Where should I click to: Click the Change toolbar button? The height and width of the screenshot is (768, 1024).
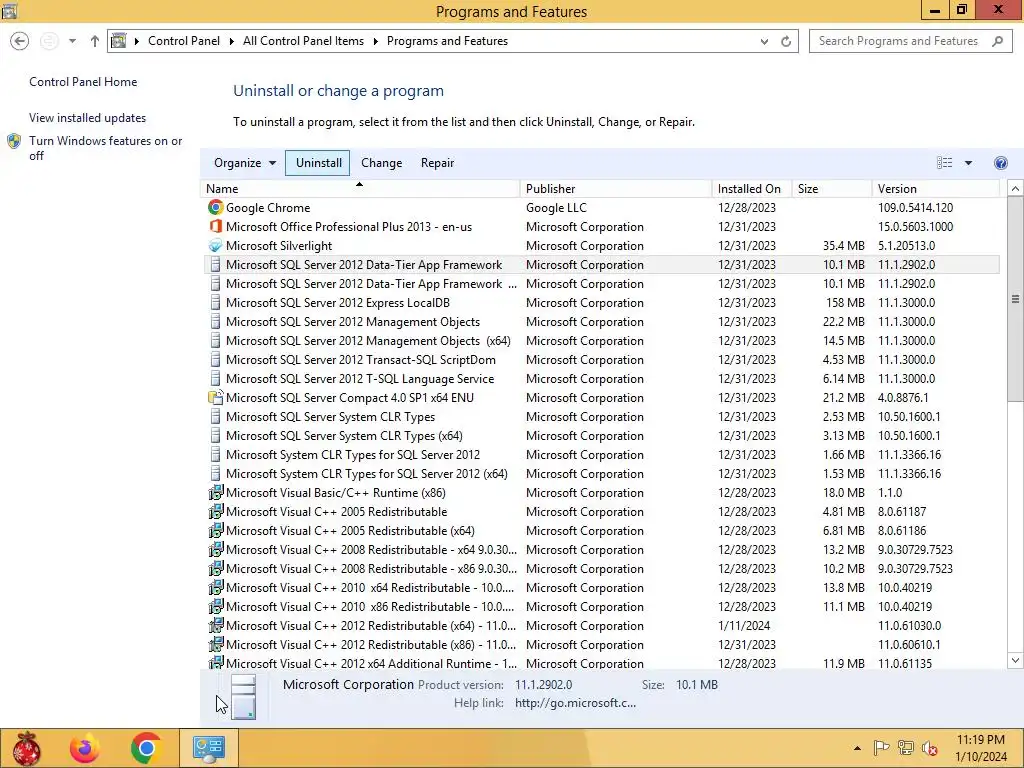[x=381, y=163]
